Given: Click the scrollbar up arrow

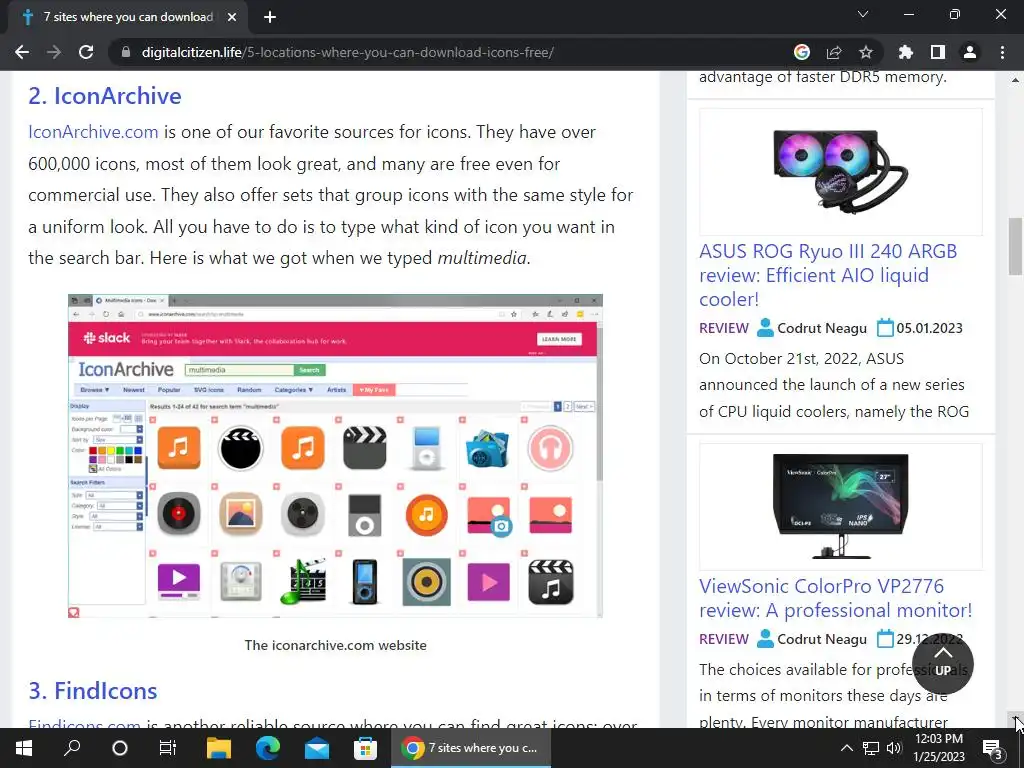Looking at the screenshot, I should point(1015,80).
